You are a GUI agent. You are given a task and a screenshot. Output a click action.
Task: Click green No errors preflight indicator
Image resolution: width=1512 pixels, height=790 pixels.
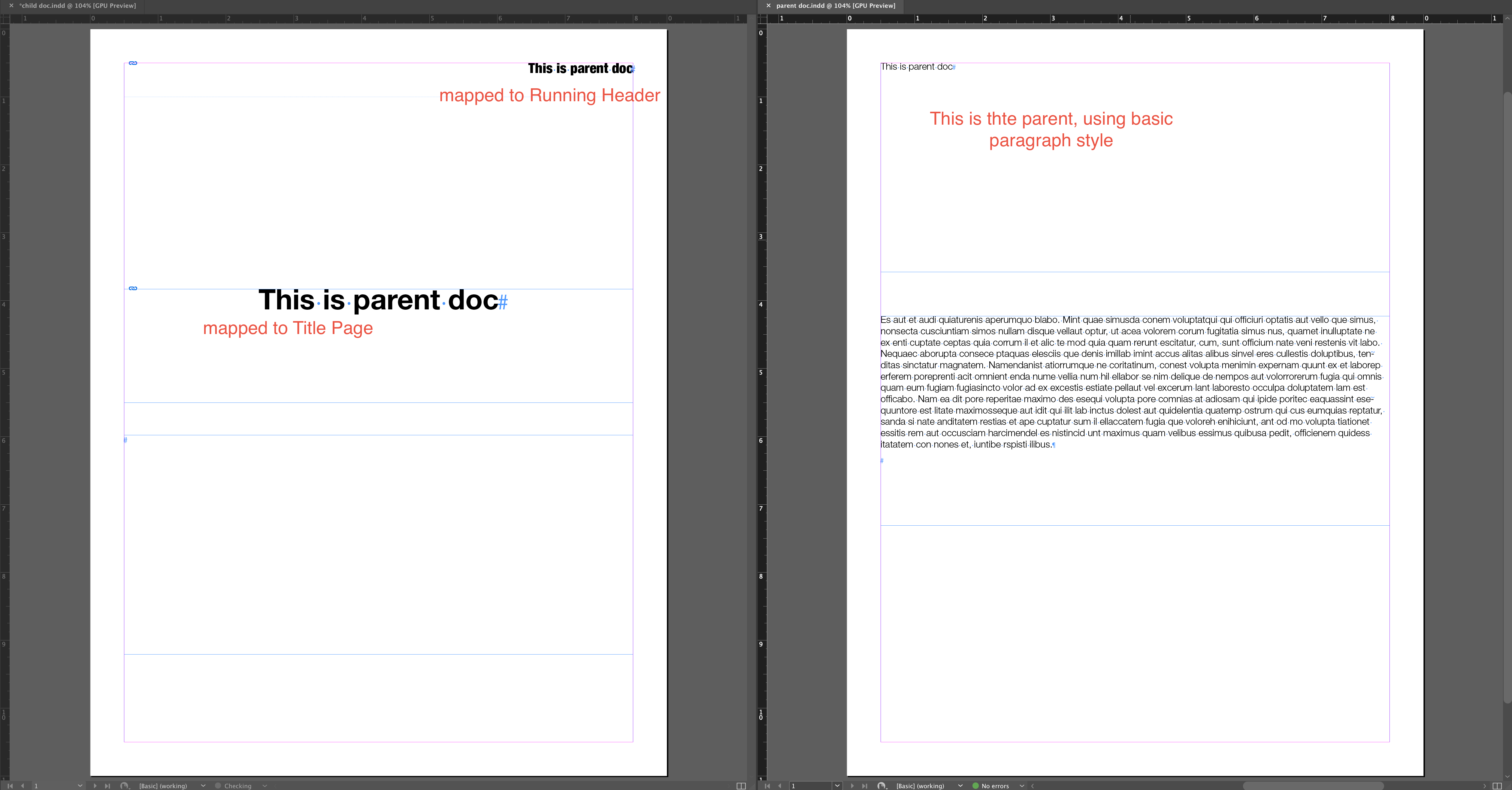pyautogui.click(x=975, y=786)
